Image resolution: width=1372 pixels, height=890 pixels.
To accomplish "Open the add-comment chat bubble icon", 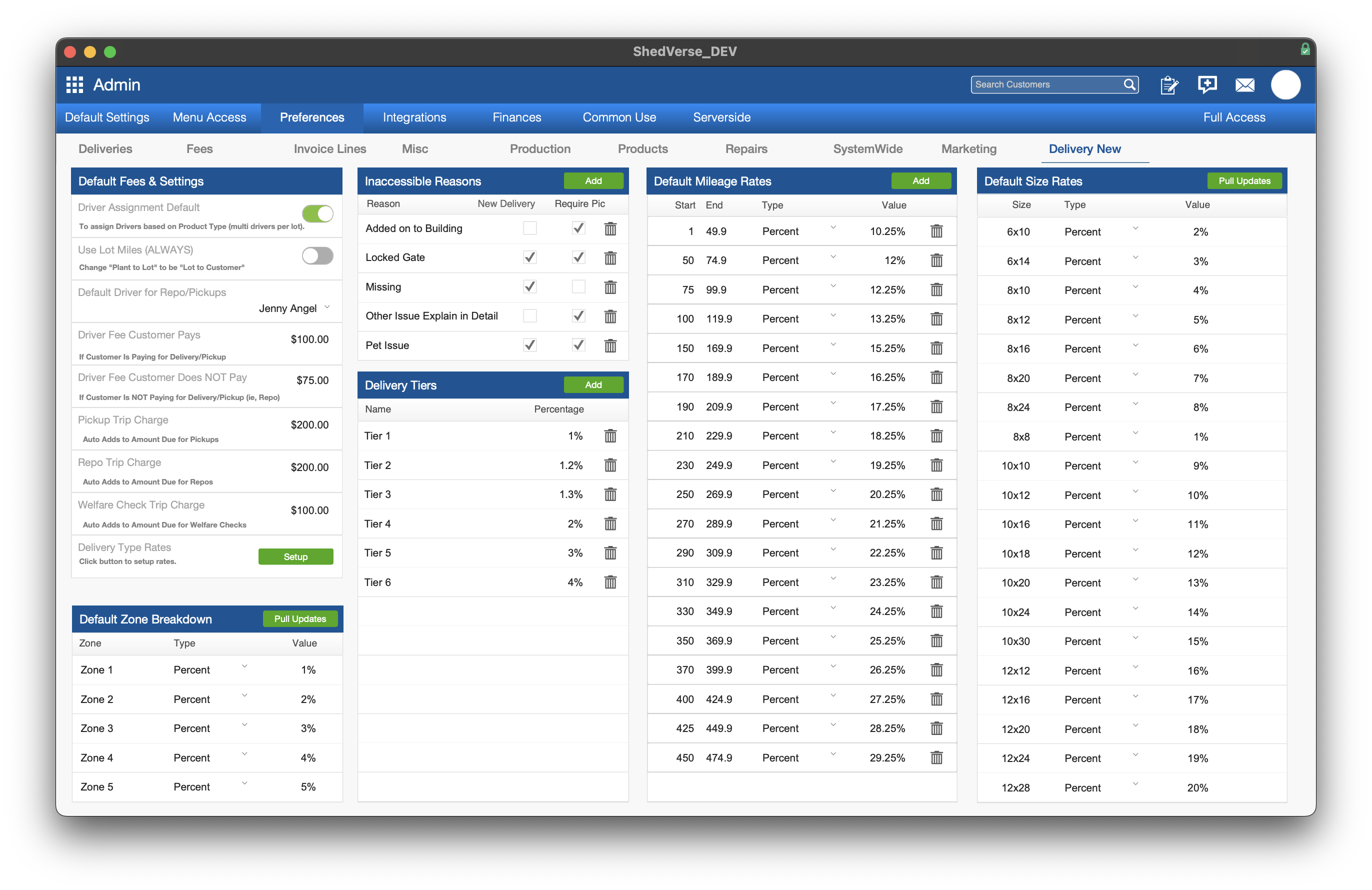I will pos(1206,84).
